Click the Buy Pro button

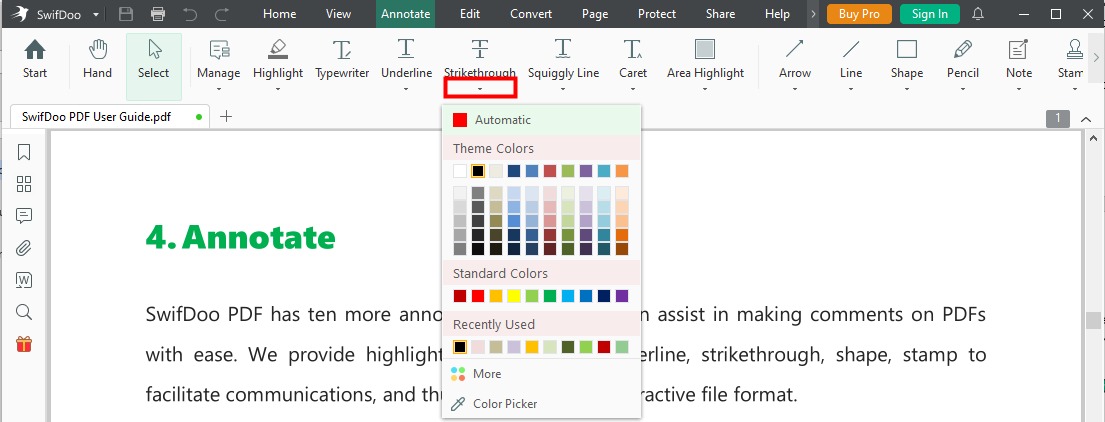point(859,14)
